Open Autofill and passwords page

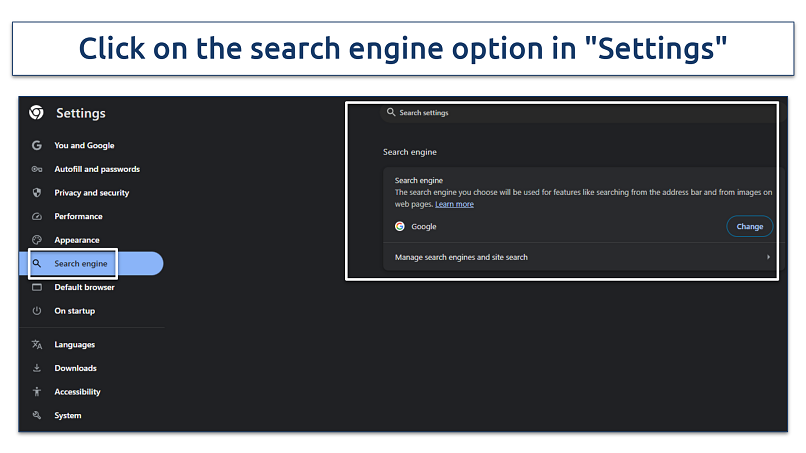click(97, 169)
